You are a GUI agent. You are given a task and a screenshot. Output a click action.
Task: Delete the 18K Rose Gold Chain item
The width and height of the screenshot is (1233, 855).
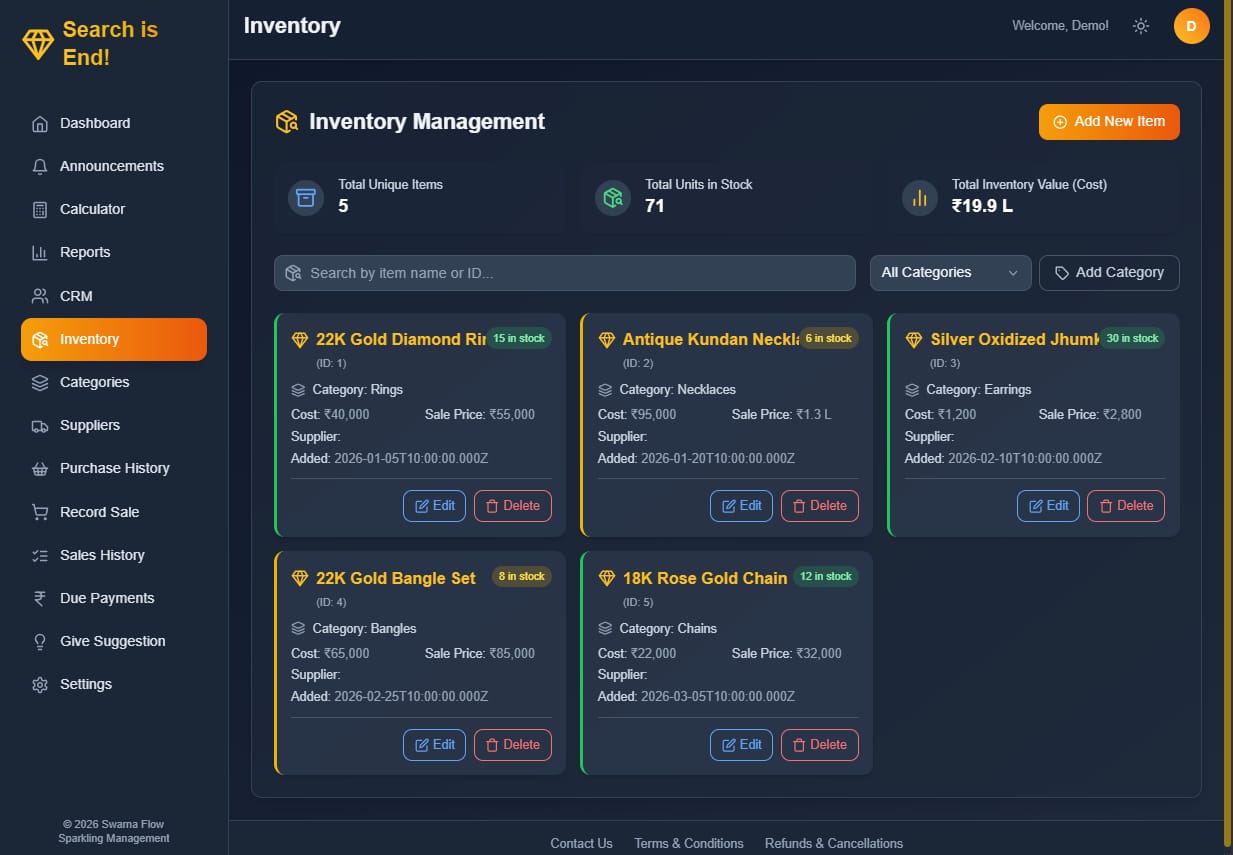click(x=820, y=745)
